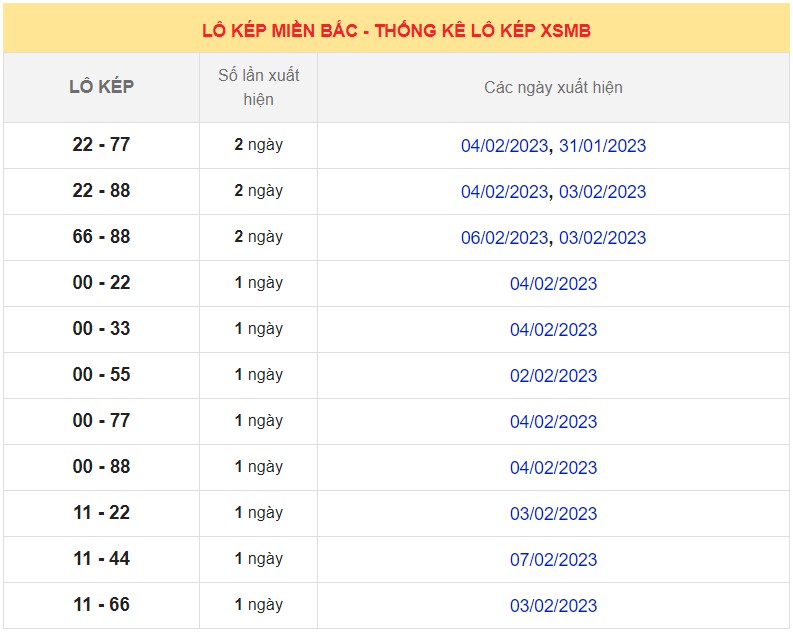Click the Số lần xuất hiện column header
The height and width of the screenshot is (632, 793).
258,87
